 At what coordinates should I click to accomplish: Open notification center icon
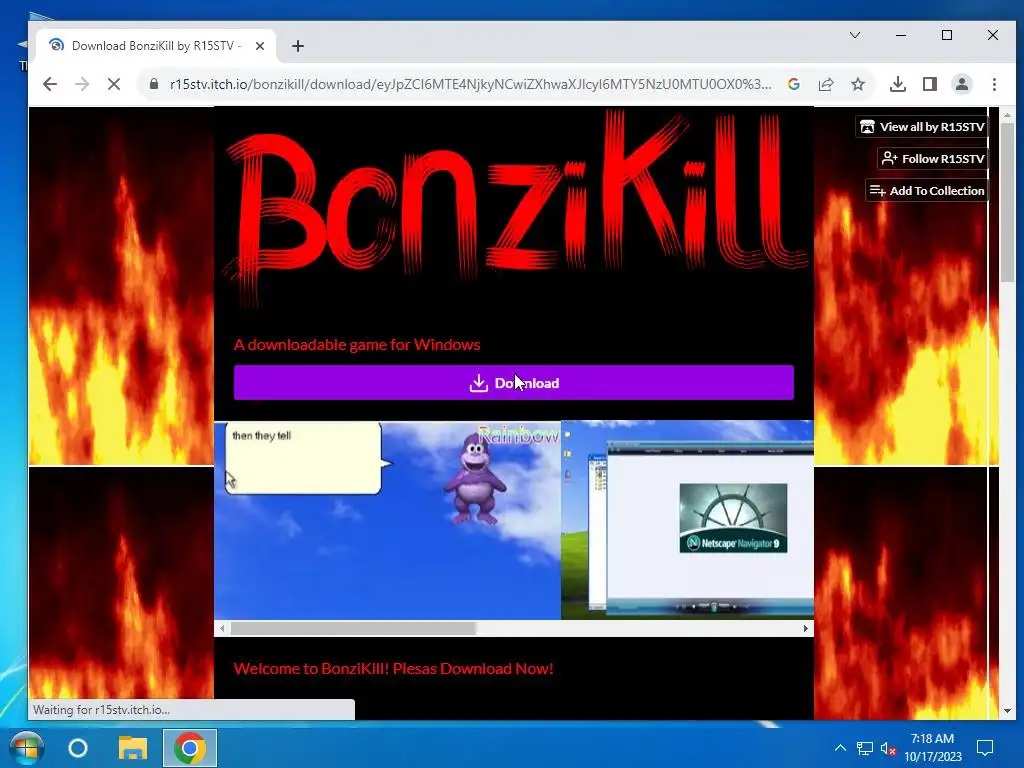[985, 748]
